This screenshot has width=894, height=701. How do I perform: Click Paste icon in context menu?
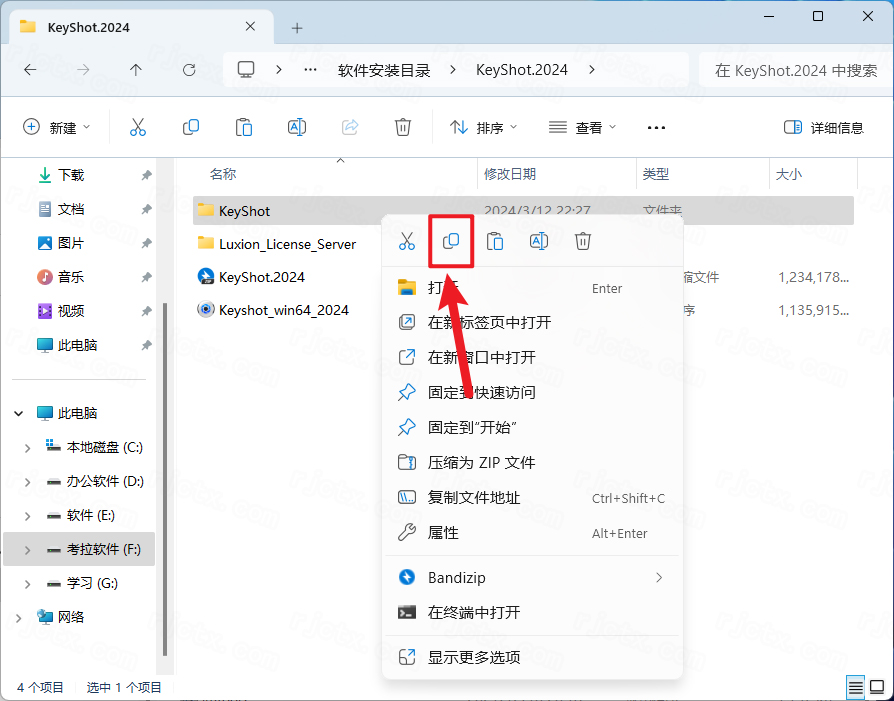[x=494, y=241]
